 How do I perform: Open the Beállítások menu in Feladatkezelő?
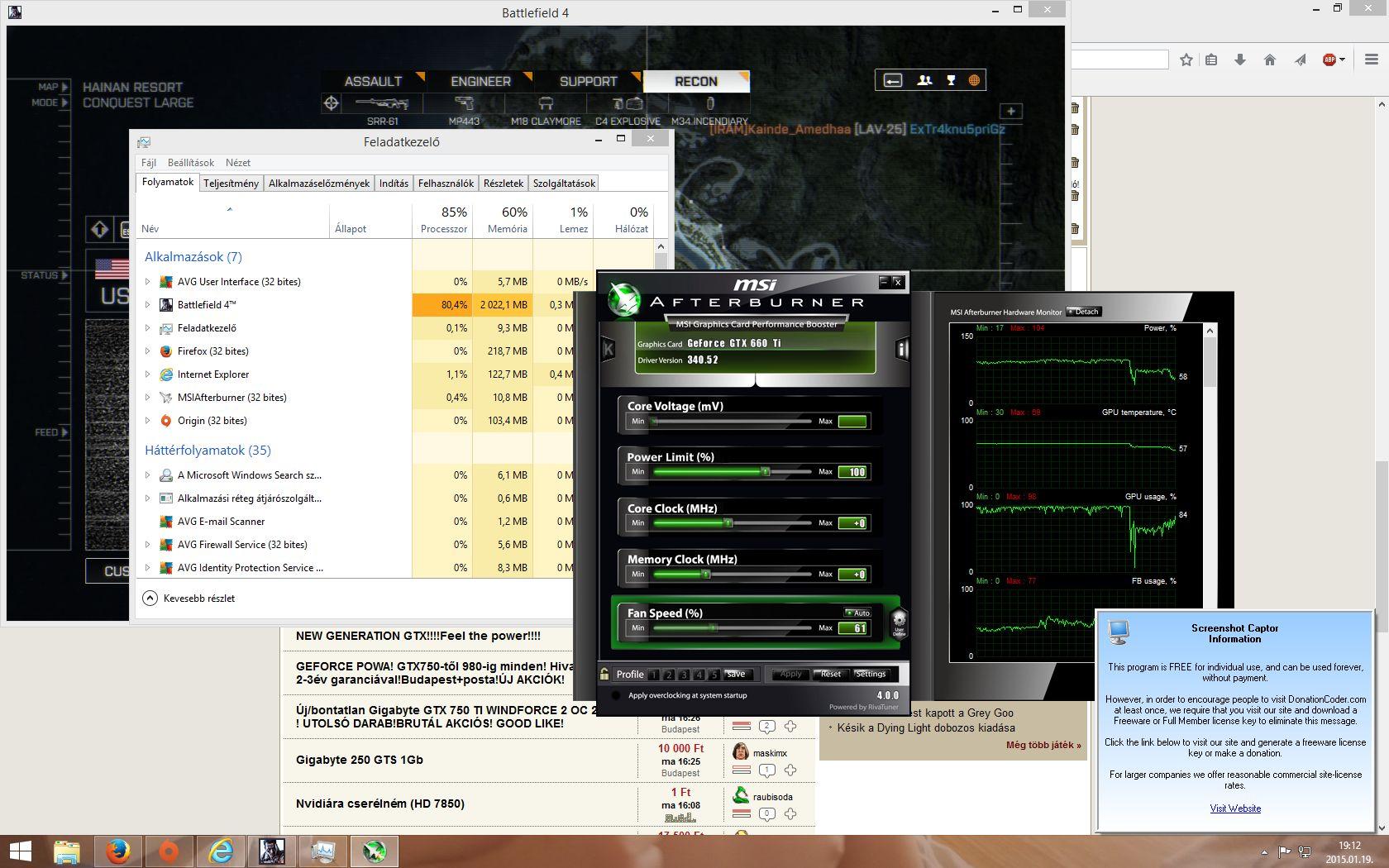(x=191, y=163)
